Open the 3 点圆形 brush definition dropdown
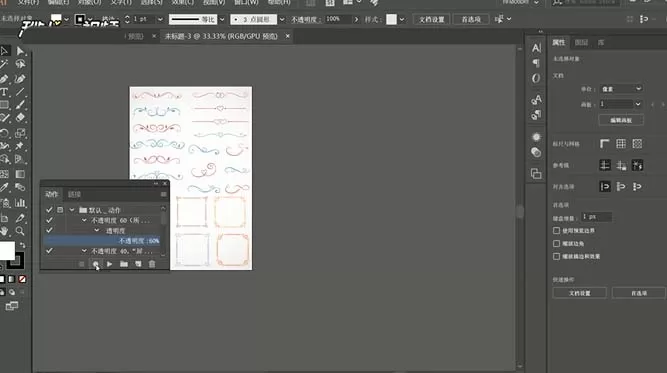This screenshot has height=373, width=667. pyautogui.click(x=282, y=19)
